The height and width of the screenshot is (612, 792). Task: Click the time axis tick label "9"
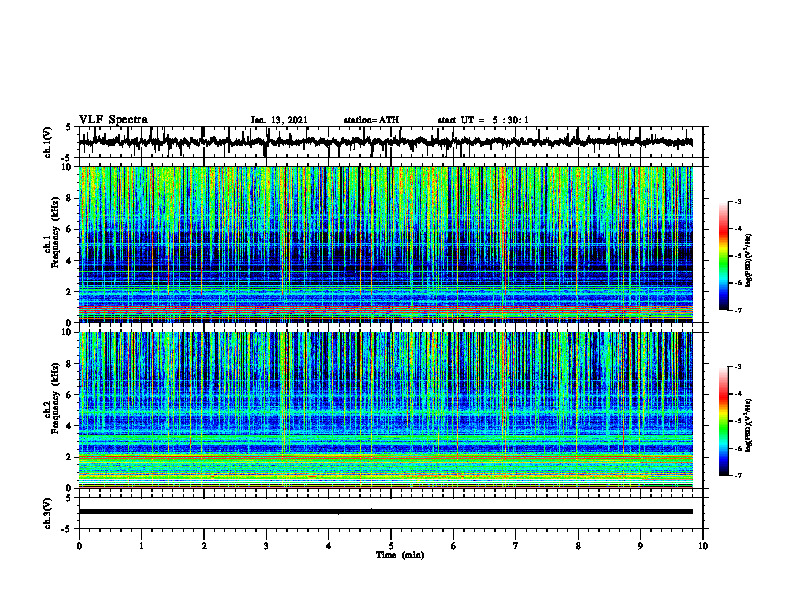pyautogui.click(x=640, y=546)
